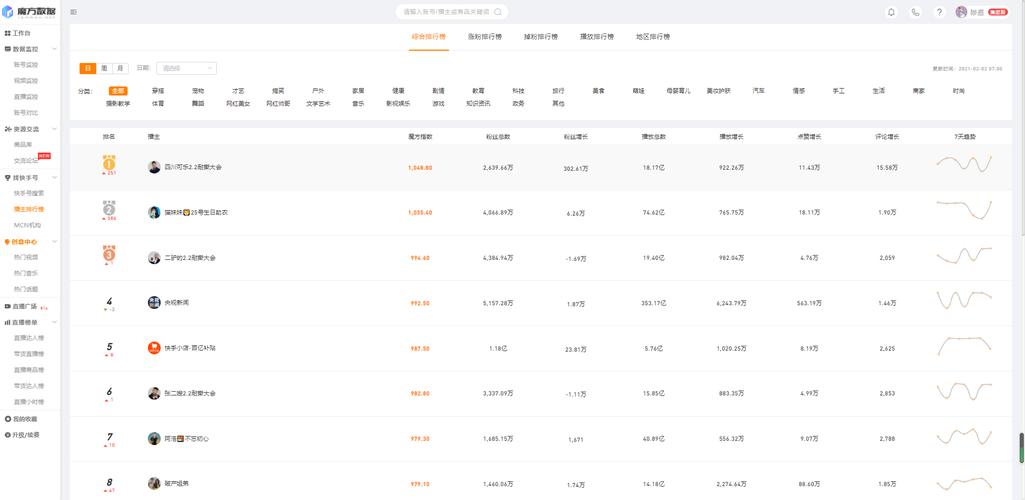Collapse the 数据监控 sidebar section
This screenshot has height=500, width=1025.
click(x=54, y=49)
